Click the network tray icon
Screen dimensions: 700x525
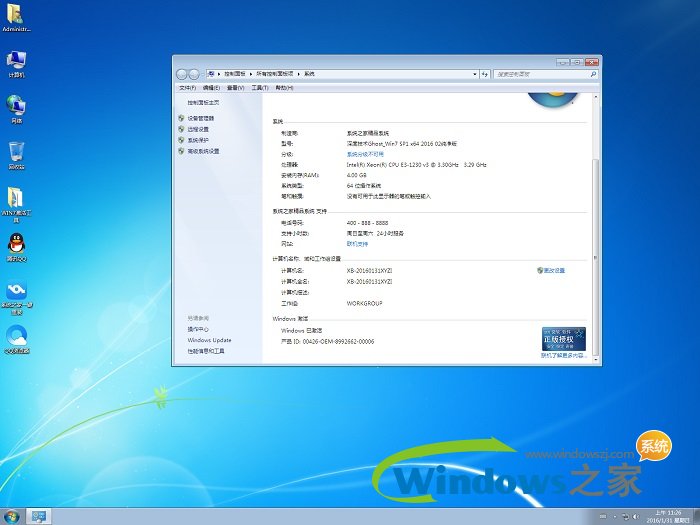click(625, 517)
